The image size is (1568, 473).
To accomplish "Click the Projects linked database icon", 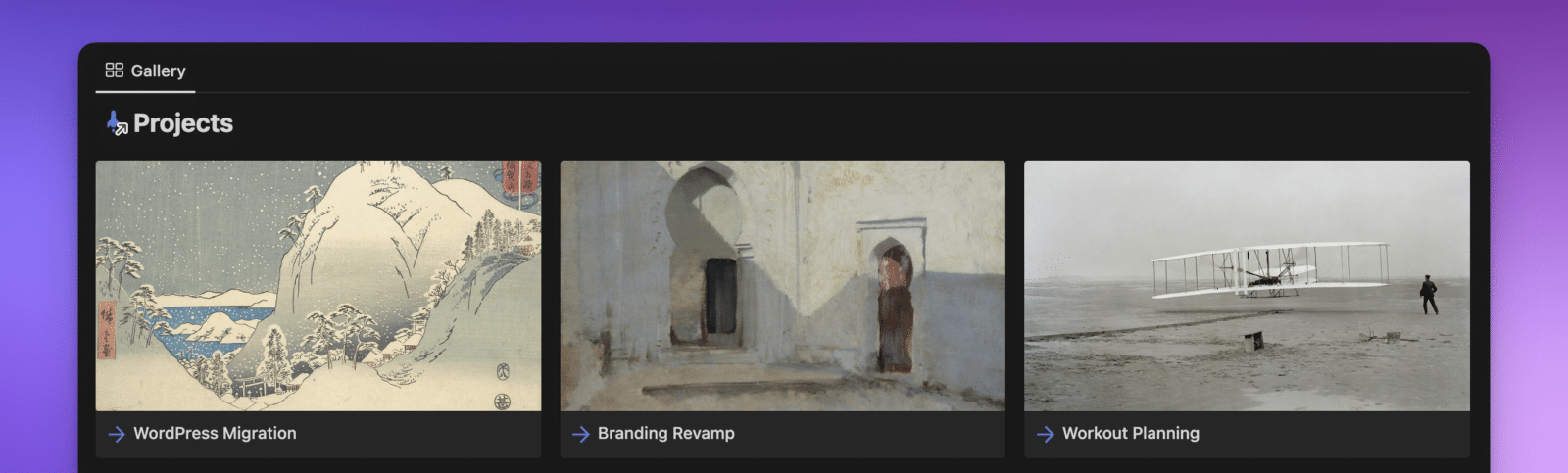I will pos(117,123).
